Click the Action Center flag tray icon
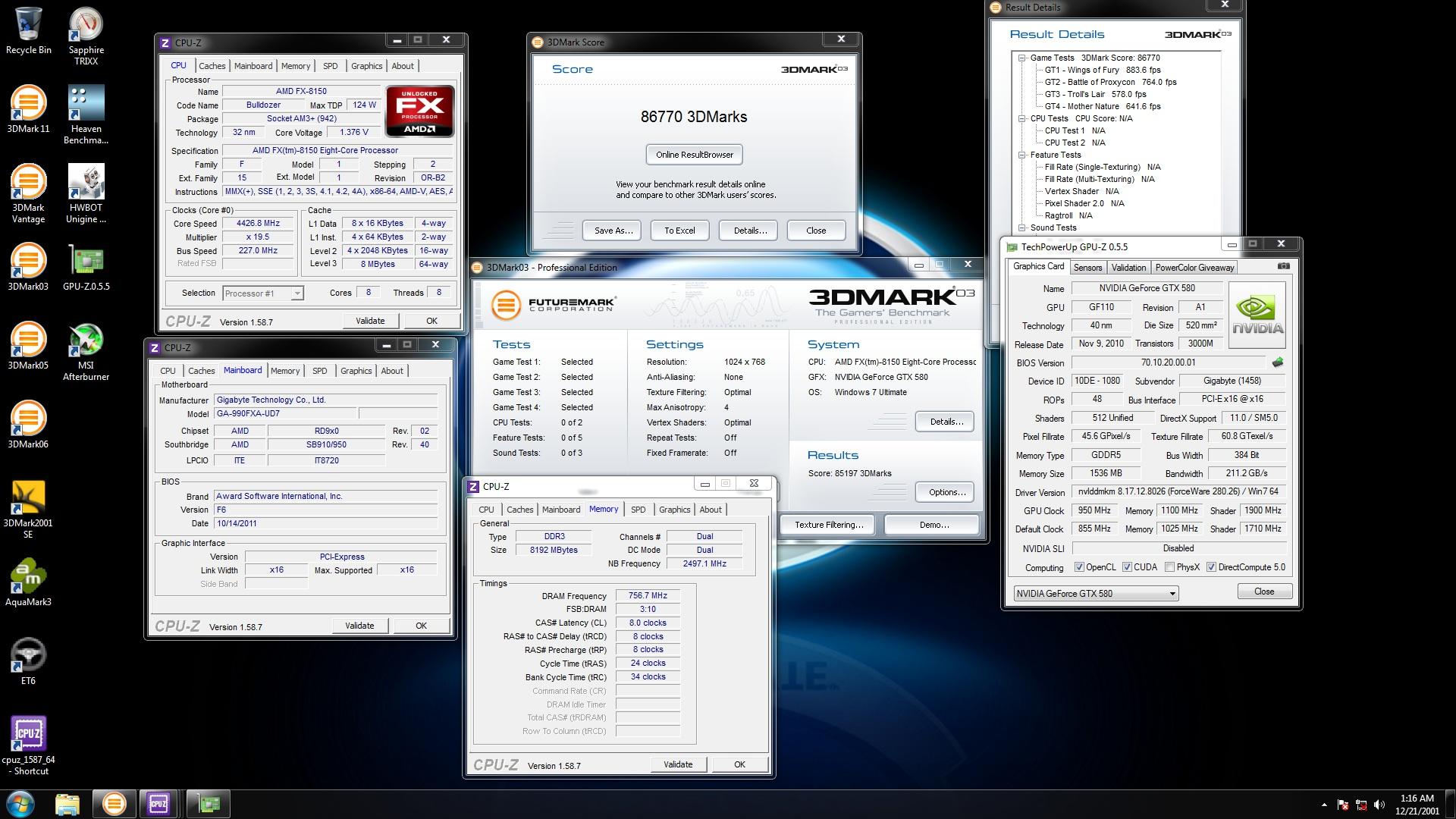 click(x=1343, y=805)
